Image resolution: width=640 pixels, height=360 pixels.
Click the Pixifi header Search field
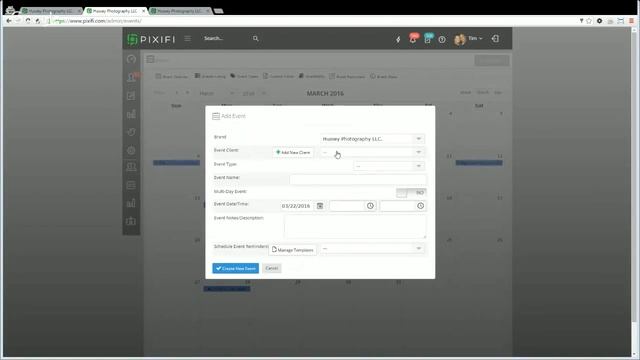coord(227,38)
